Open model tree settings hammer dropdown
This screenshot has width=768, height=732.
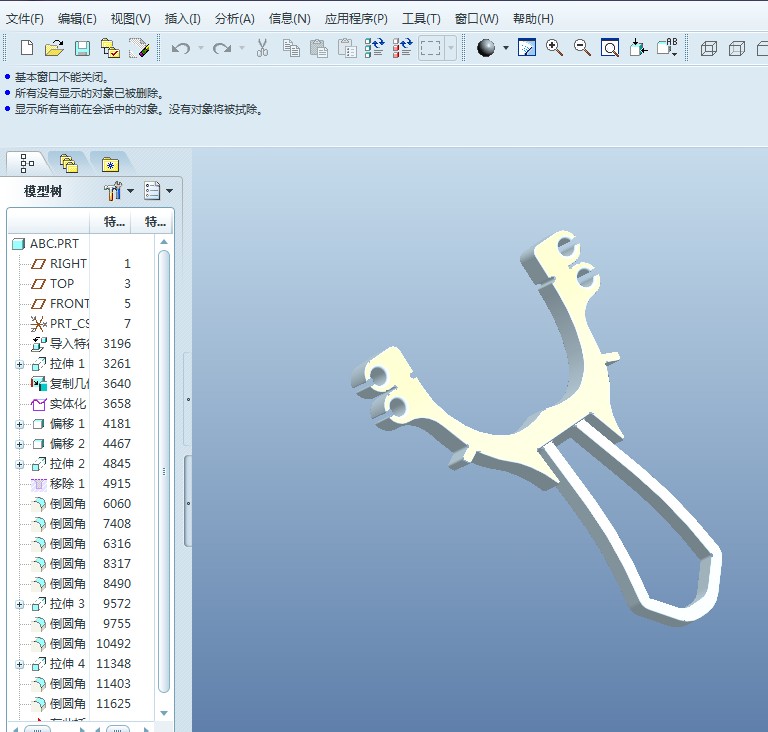point(131,191)
